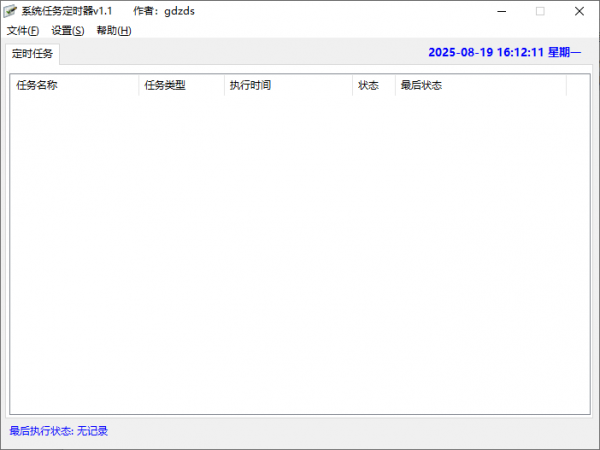
Task: Click the app icon in title bar
Action: coord(10,11)
